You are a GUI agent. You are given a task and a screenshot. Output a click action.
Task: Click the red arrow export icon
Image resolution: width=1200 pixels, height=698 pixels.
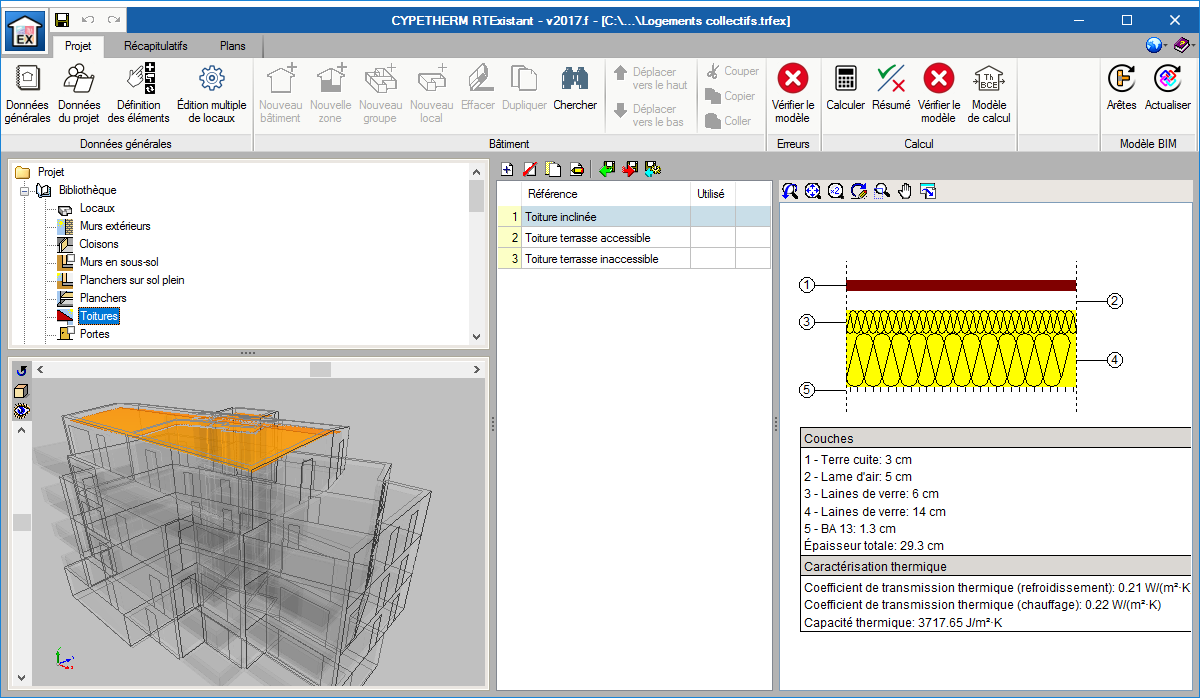pyautogui.click(x=629, y=169)
